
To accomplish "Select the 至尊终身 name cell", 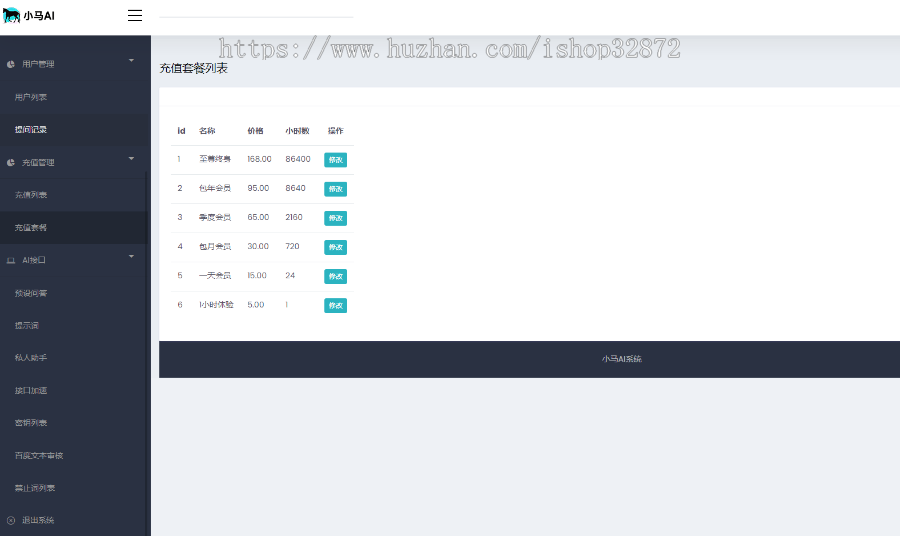I will pyautogui.click(x=215, y=159).
